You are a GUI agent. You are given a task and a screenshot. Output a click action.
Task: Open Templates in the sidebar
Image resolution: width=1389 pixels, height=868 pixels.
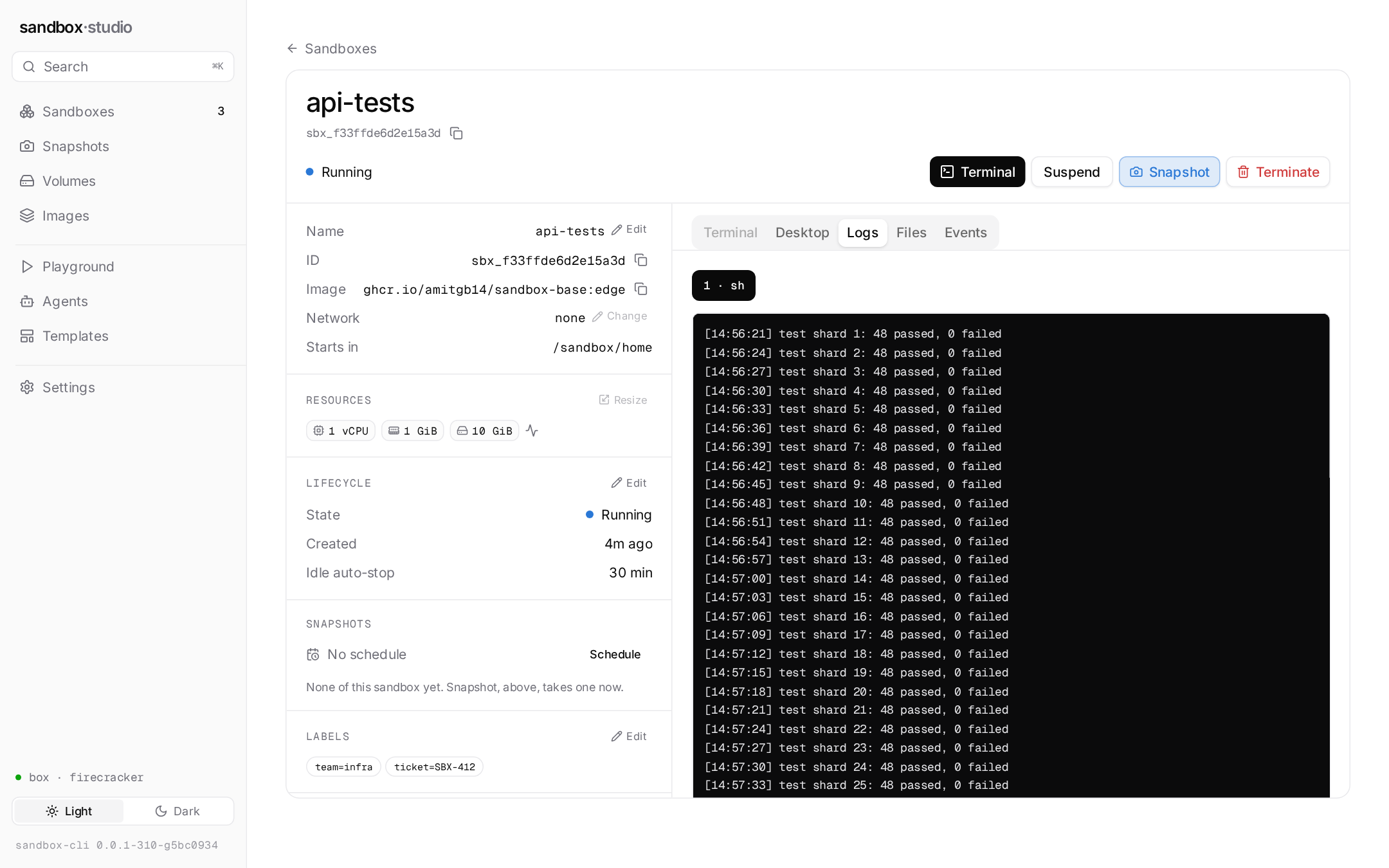tap(123, 336)
